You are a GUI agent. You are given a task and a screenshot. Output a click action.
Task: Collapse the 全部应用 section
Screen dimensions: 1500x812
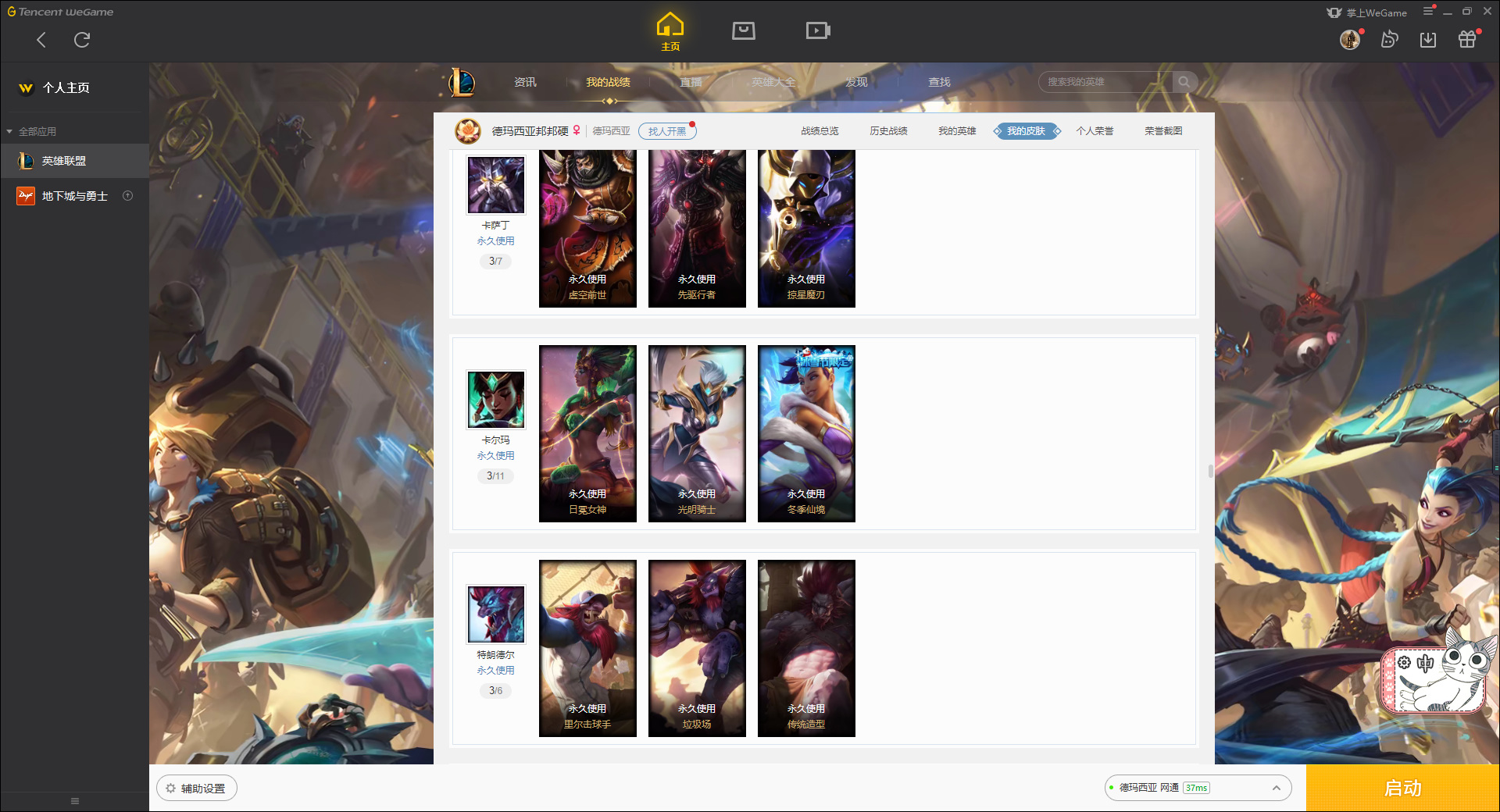(x=31, y=131)
